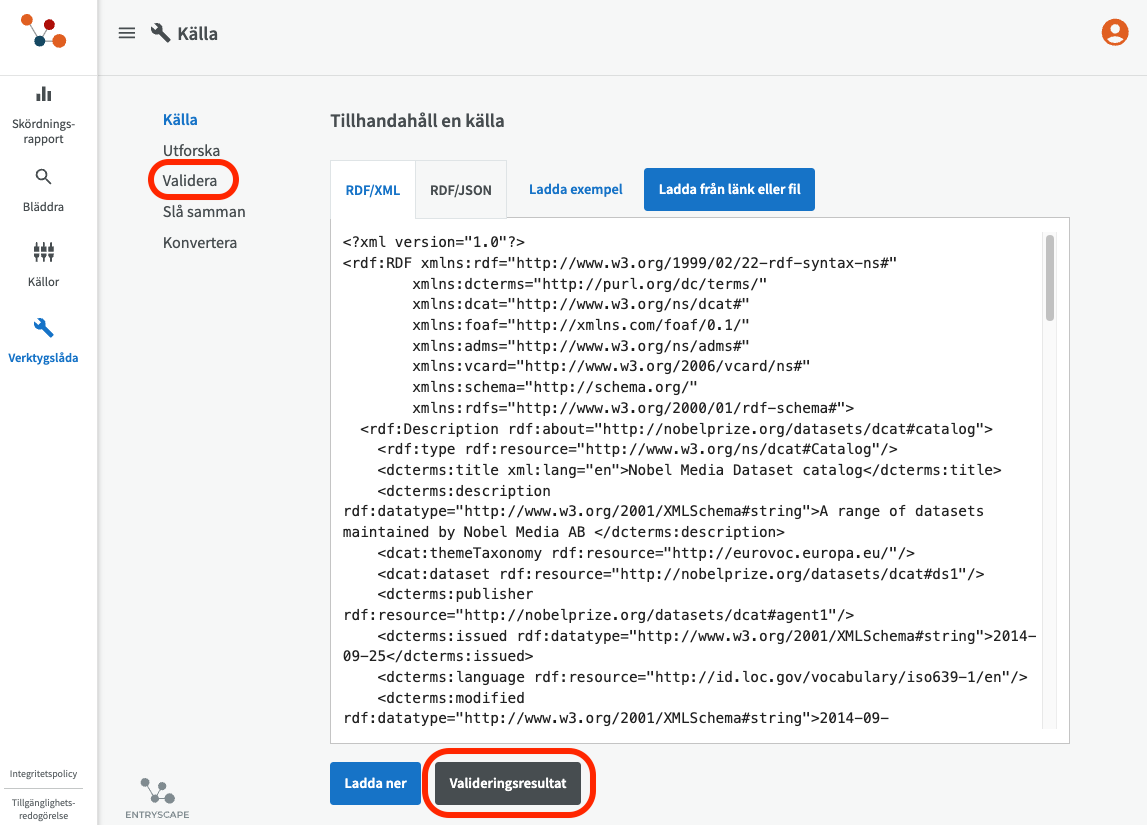Open the user account avatar icon

coord(1114,33)
